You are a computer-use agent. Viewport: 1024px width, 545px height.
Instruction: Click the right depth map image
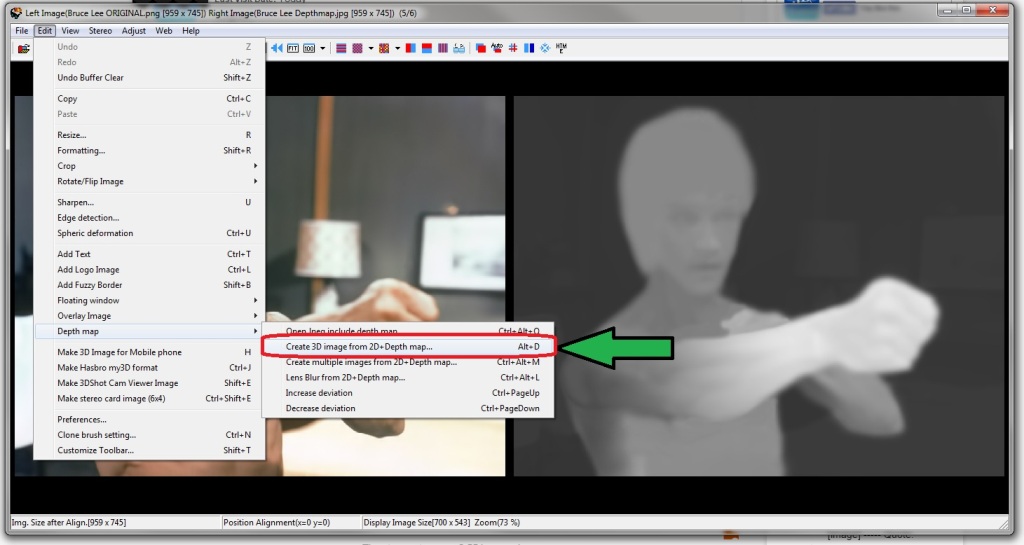(759, 286)
